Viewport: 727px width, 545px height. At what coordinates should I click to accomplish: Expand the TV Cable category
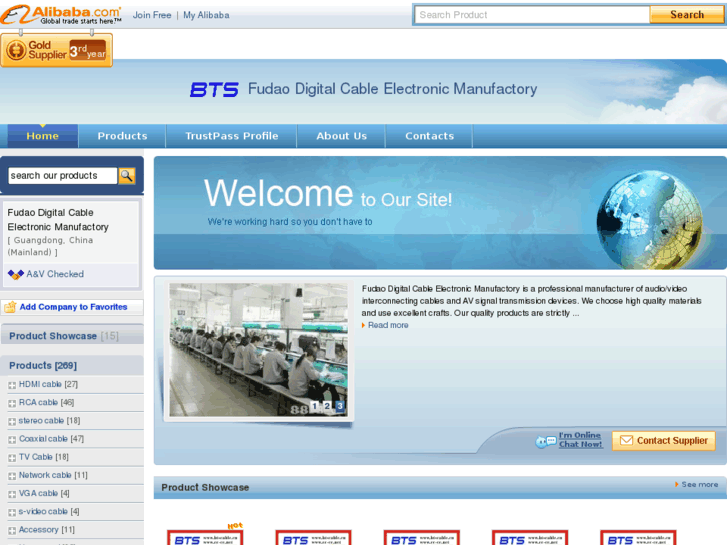click(12, 458)
